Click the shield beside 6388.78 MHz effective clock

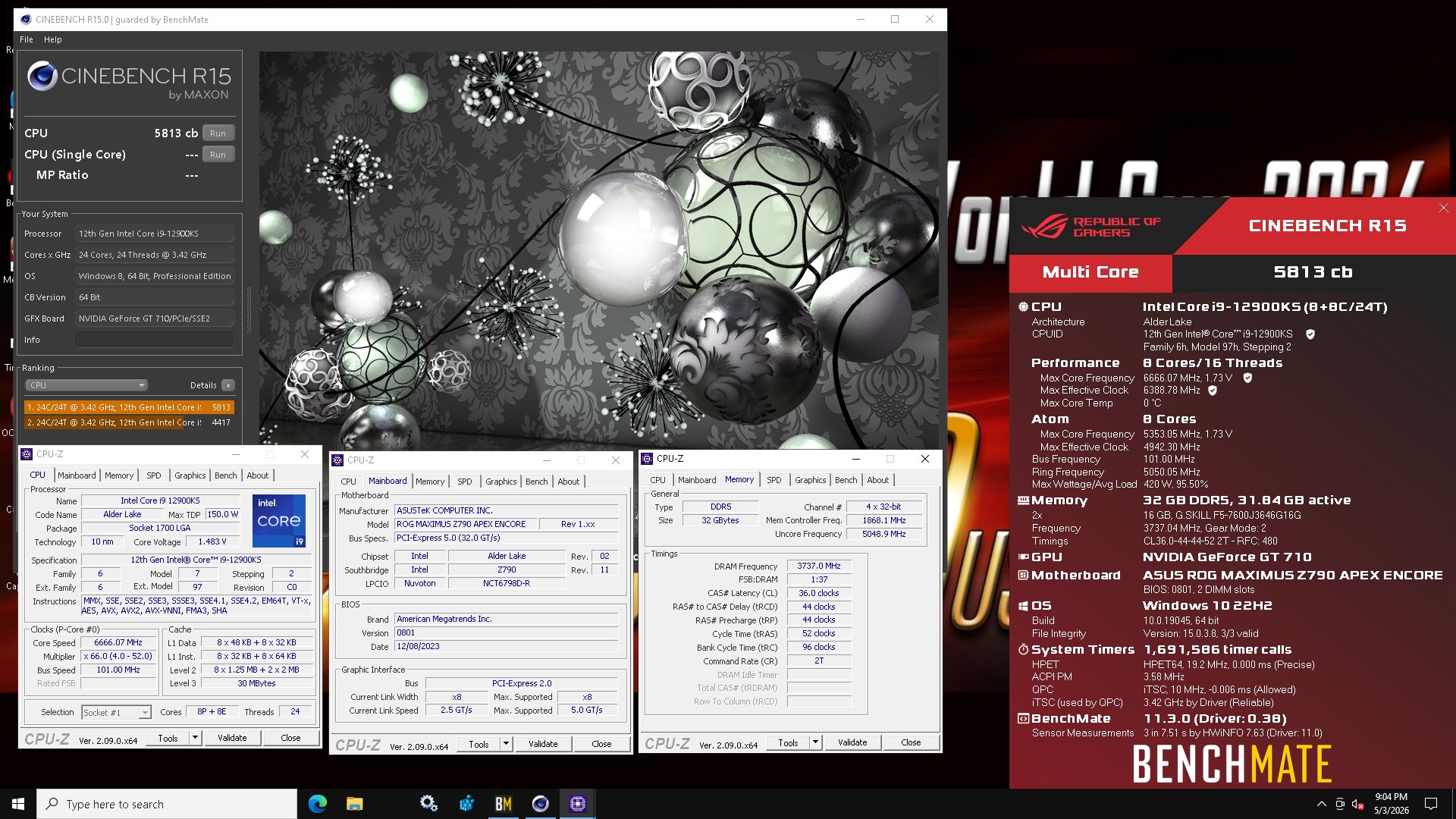(1213, 391)
